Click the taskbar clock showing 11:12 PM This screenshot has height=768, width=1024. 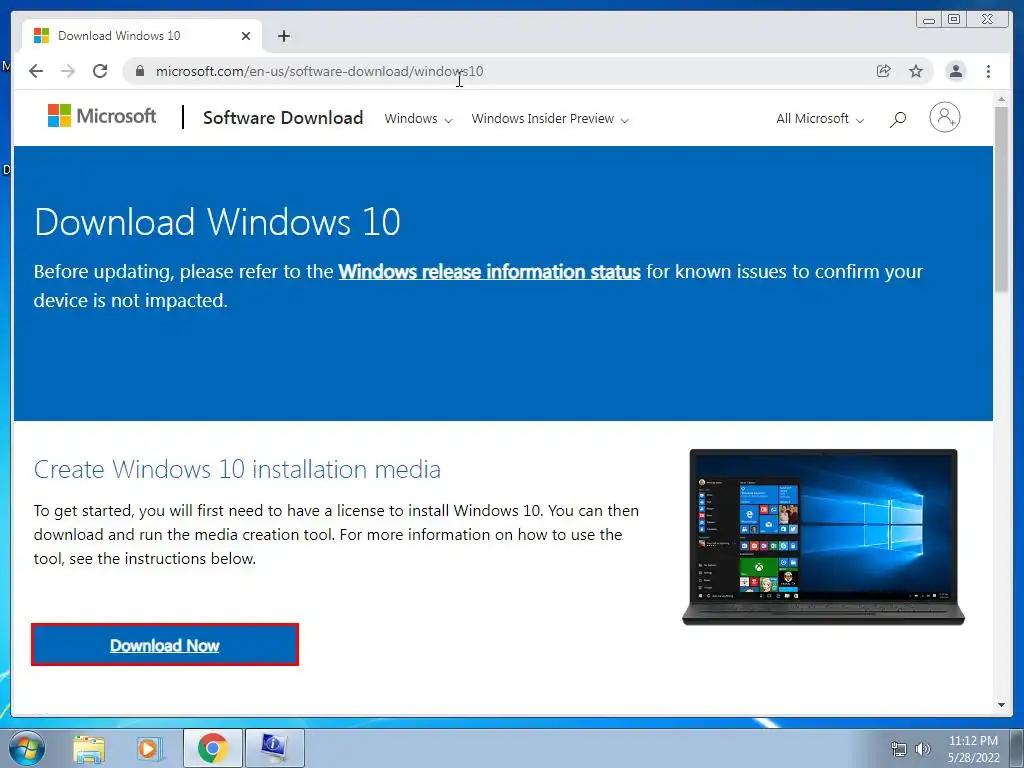point(974,749)
